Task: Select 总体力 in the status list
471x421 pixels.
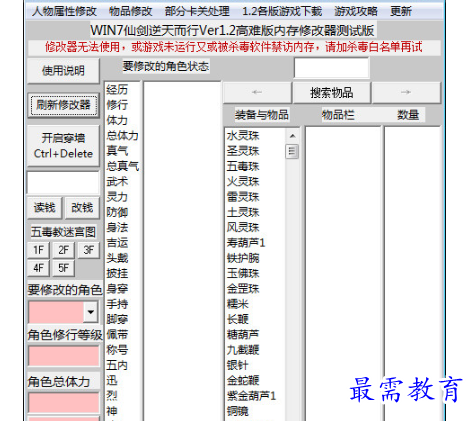Action: (x=122, y=136)
